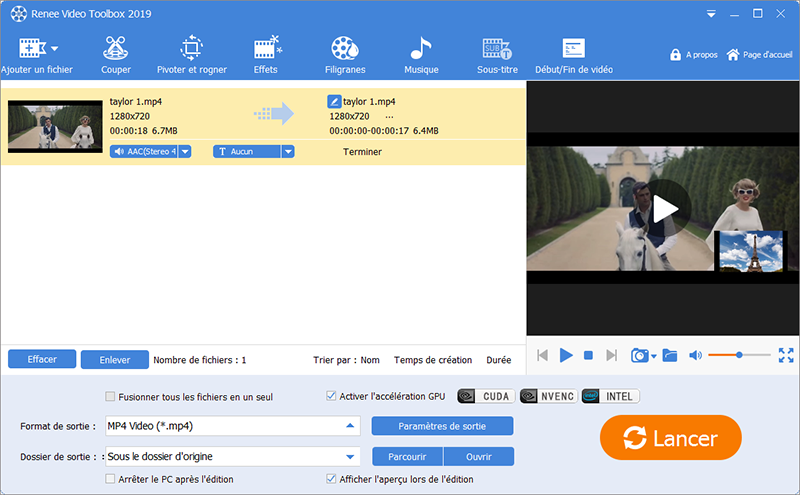Open the Dossier de sortie combo box

pos(233,457)
